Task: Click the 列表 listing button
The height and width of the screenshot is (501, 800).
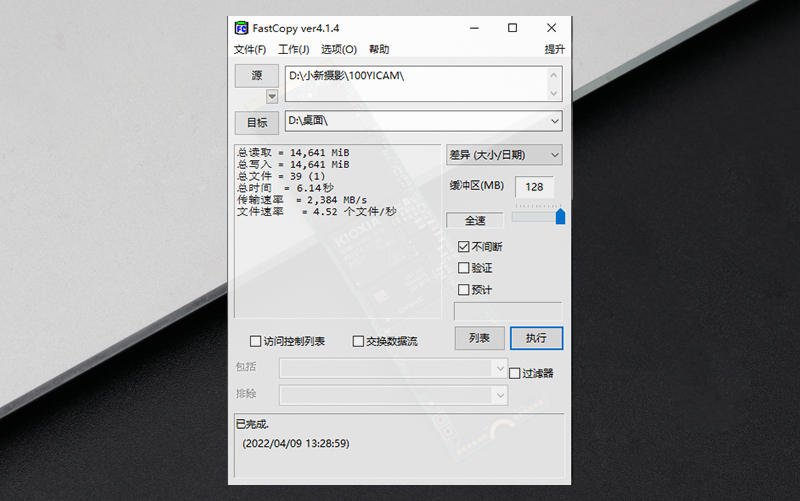Action: coord(480,338)
